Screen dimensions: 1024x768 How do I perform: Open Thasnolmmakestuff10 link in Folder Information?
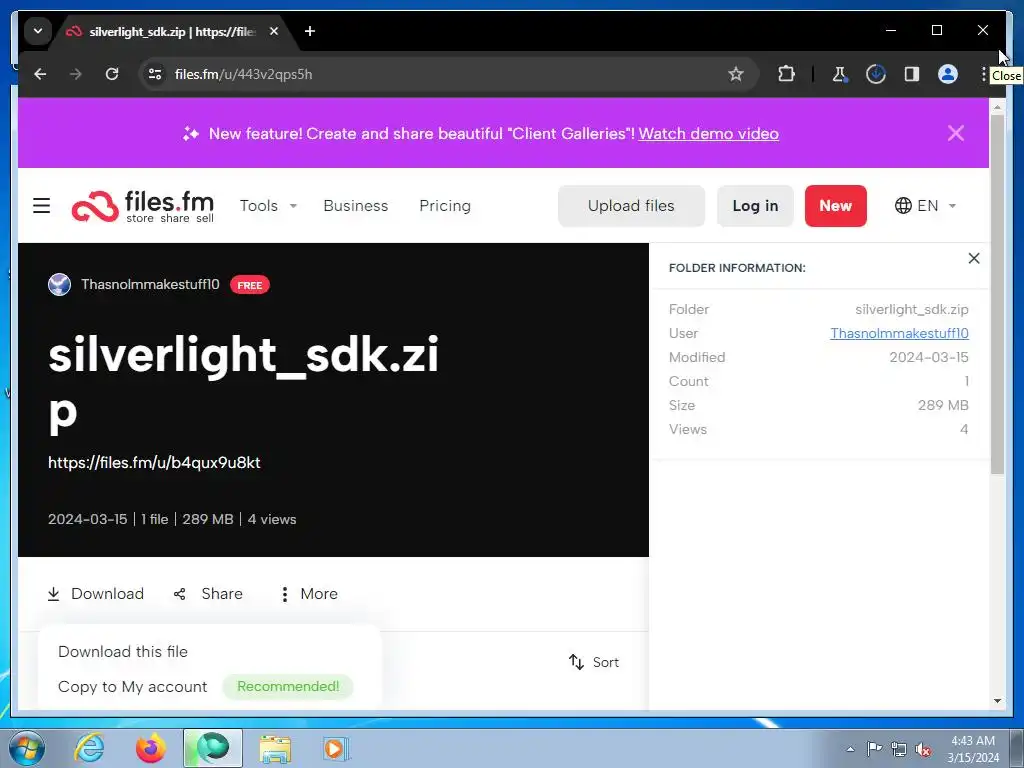[x=899, y=333]
